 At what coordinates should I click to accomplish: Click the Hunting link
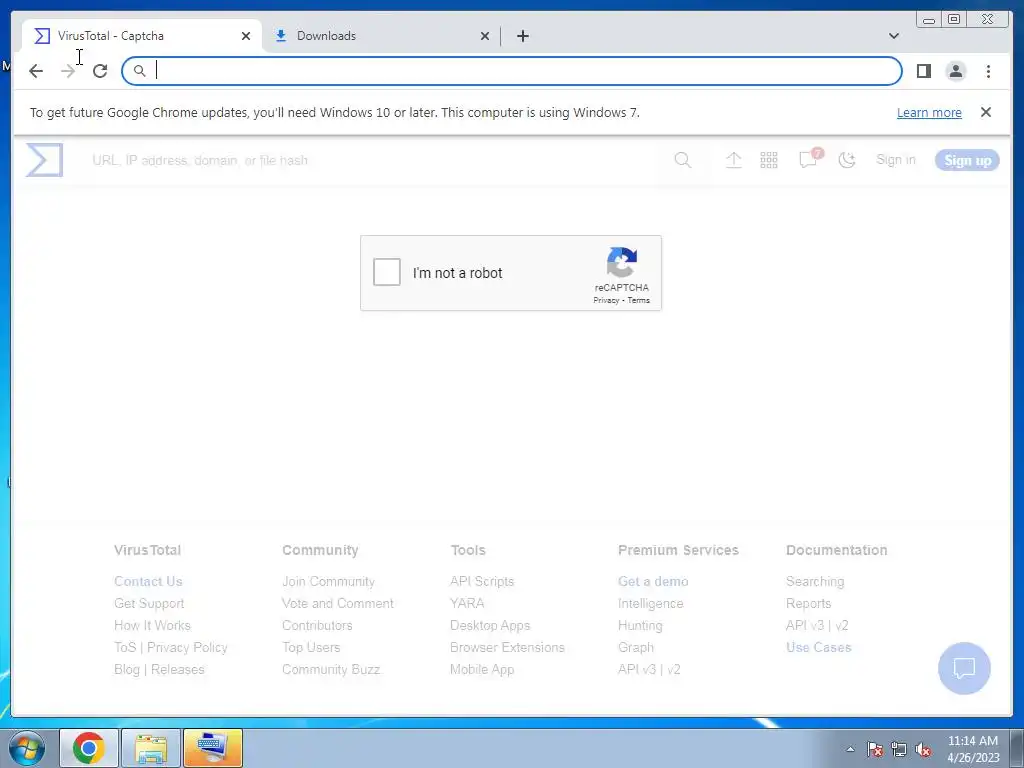640,626
